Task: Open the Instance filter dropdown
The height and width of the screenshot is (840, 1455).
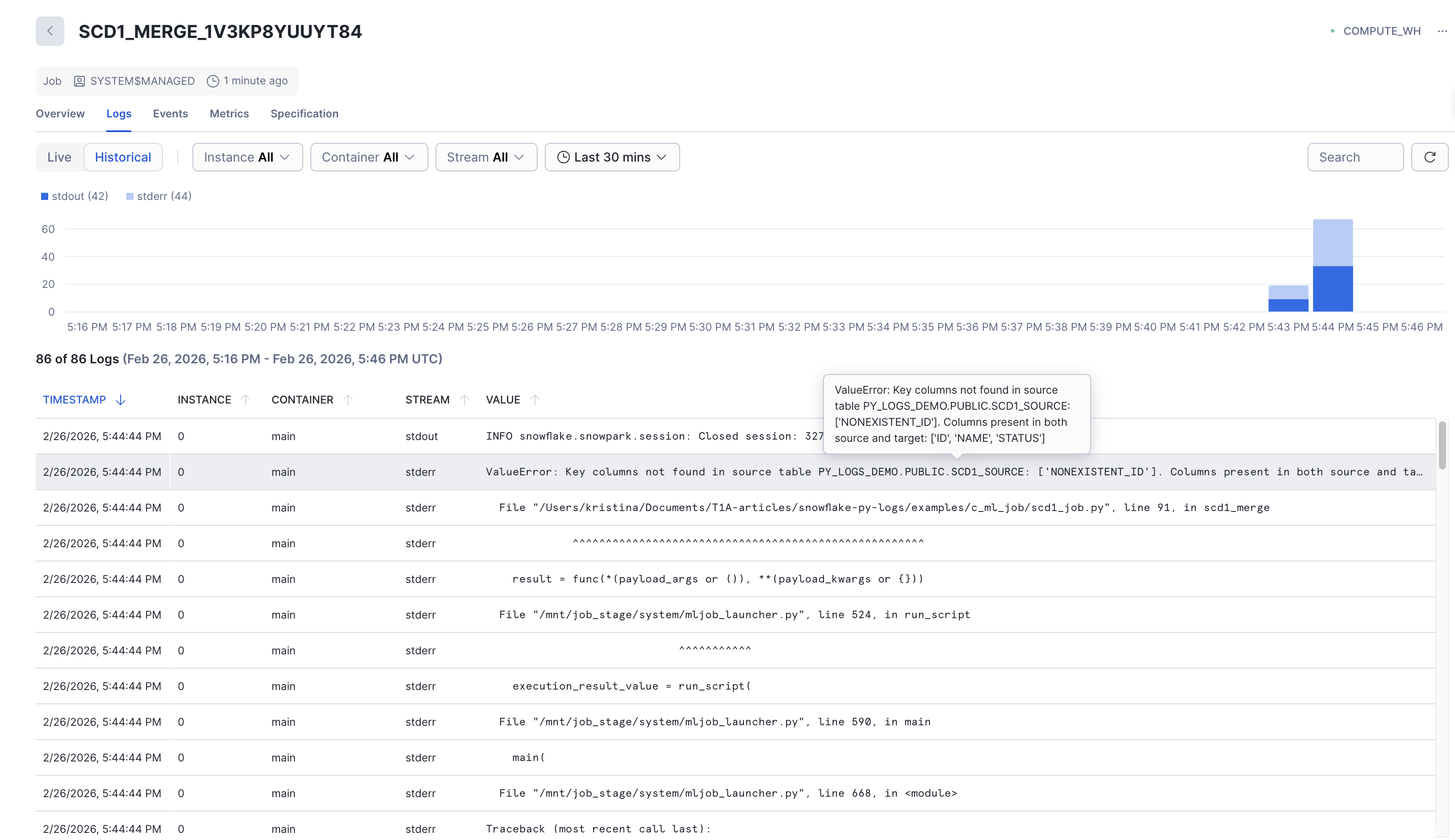Action: coord(247,156)
